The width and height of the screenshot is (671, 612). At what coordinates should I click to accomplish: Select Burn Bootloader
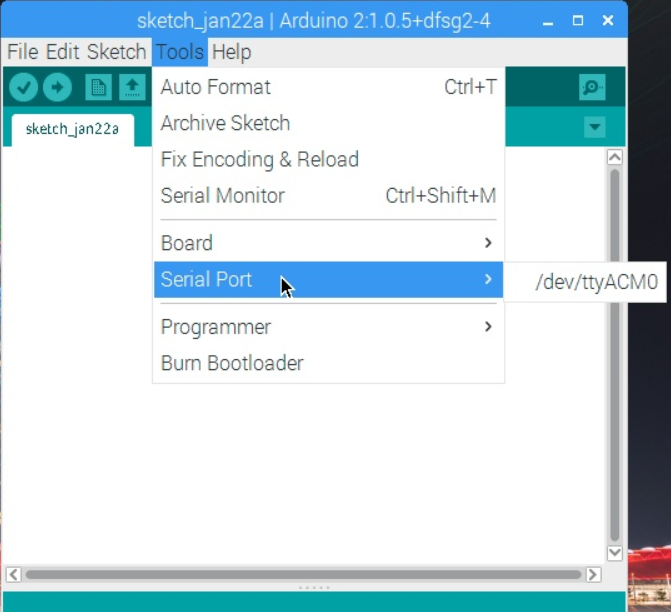329,363
